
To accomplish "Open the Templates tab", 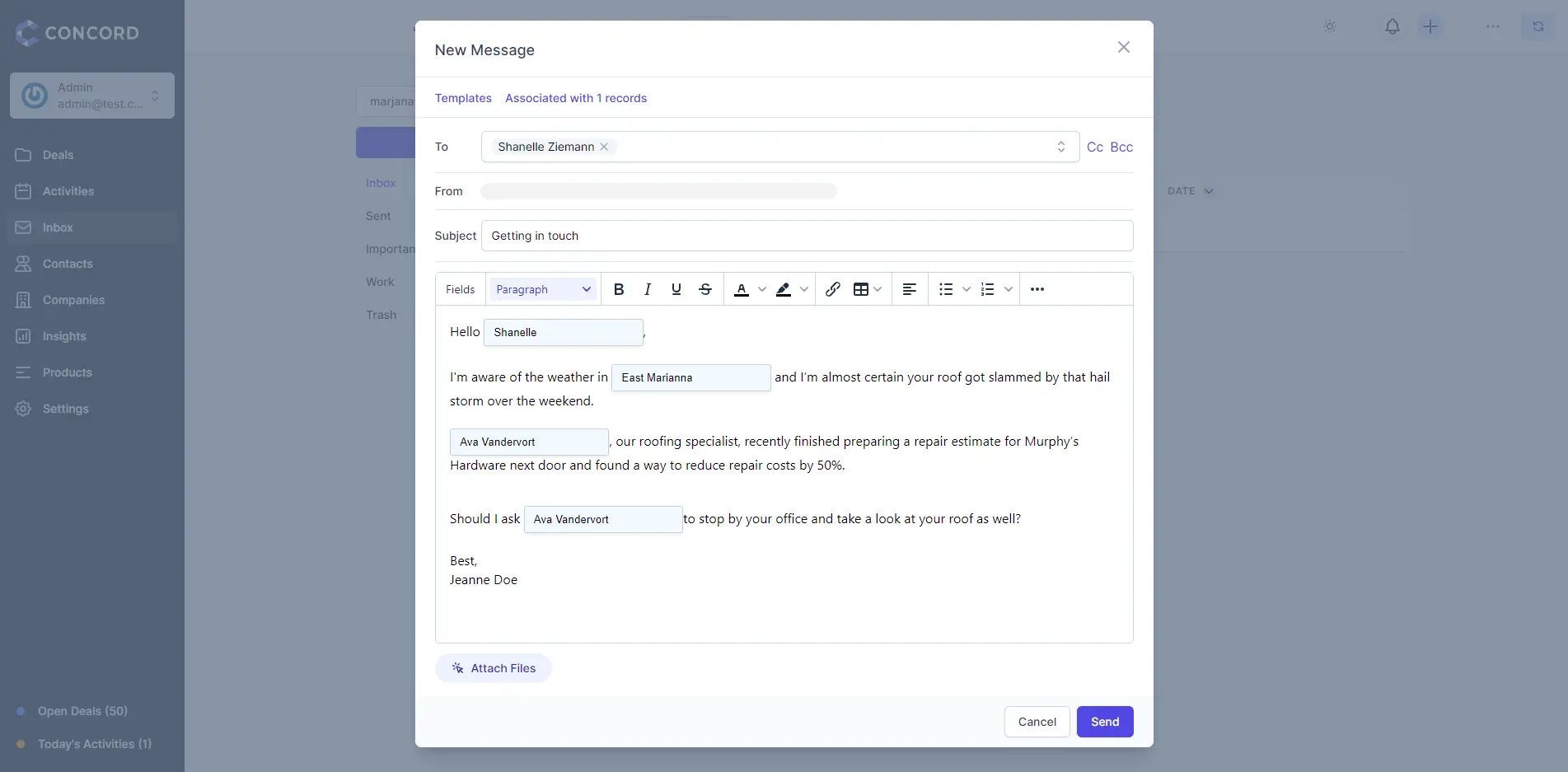I will [x=463, y=98].
